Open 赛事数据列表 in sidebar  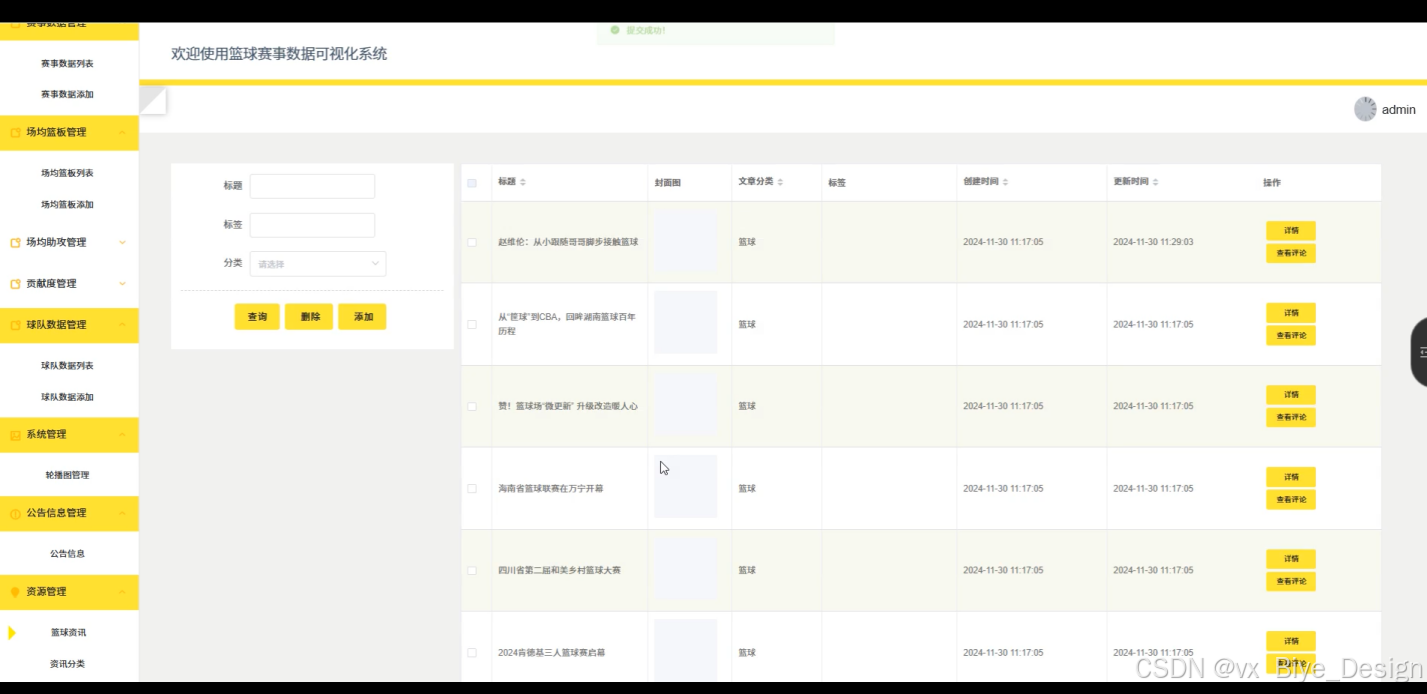67,63
